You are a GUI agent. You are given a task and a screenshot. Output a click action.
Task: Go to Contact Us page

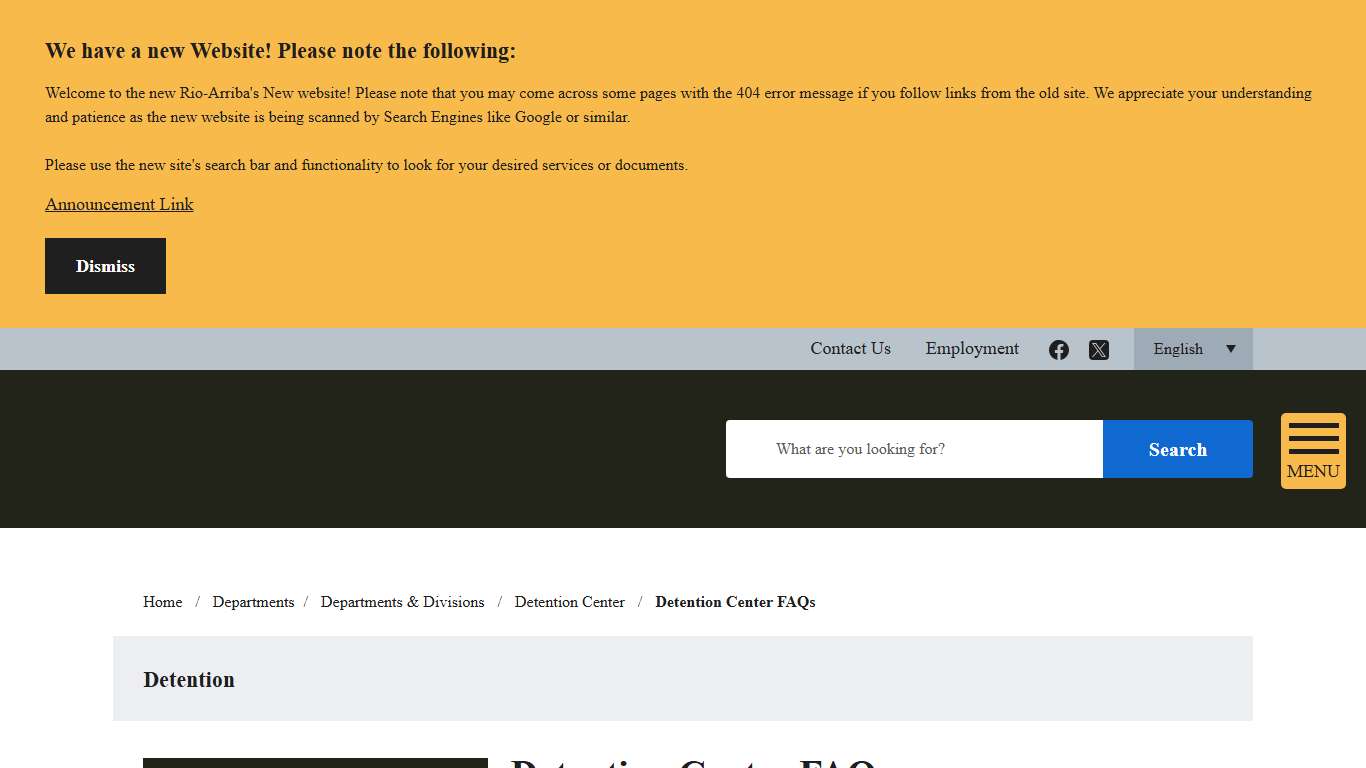pyautogui.click(x=850, y=348)
